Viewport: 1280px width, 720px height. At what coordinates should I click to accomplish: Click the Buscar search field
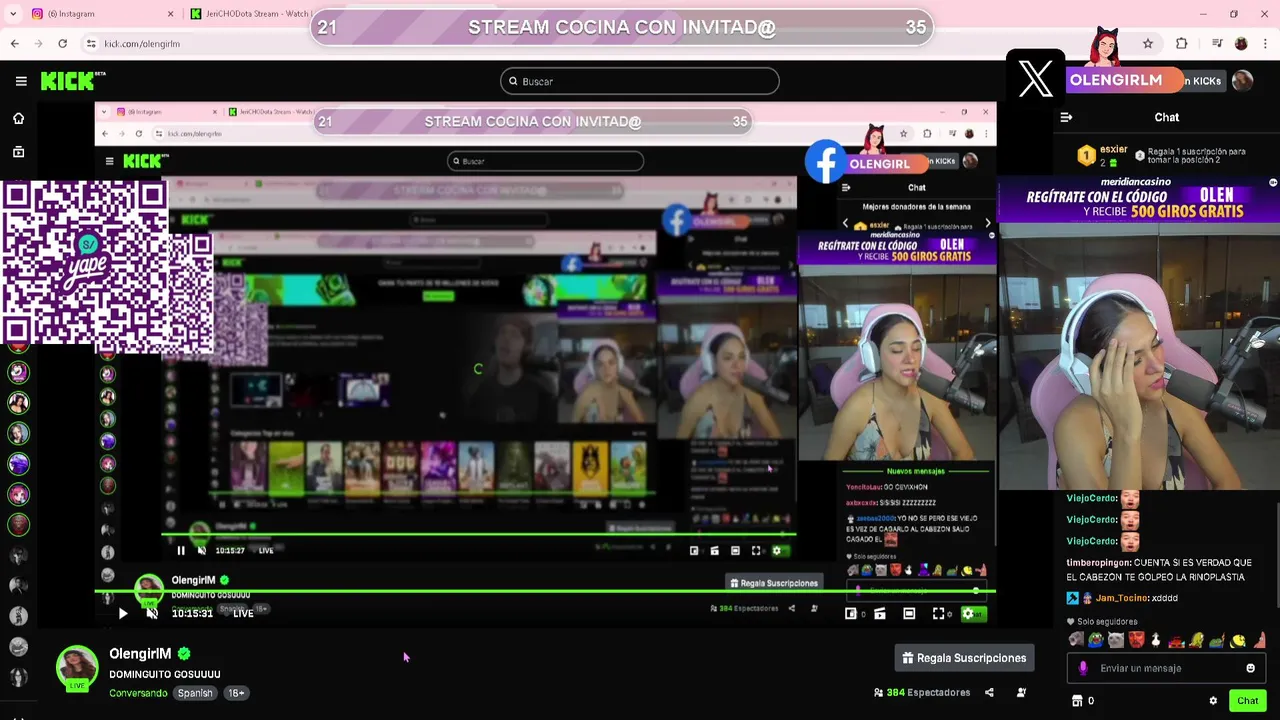pyautogui.click(x=640, y=81)
